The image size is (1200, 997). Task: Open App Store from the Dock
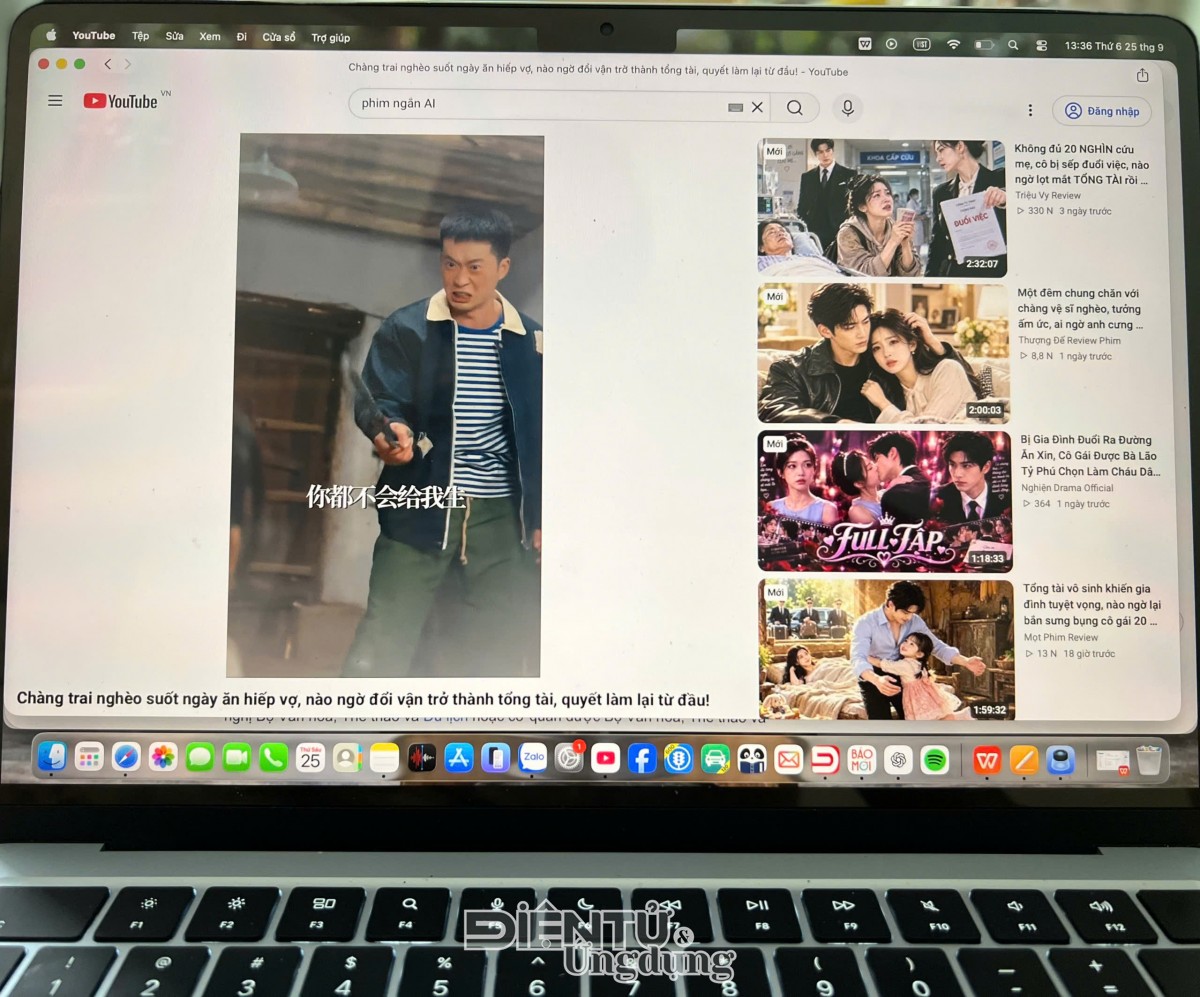[458, 758]
